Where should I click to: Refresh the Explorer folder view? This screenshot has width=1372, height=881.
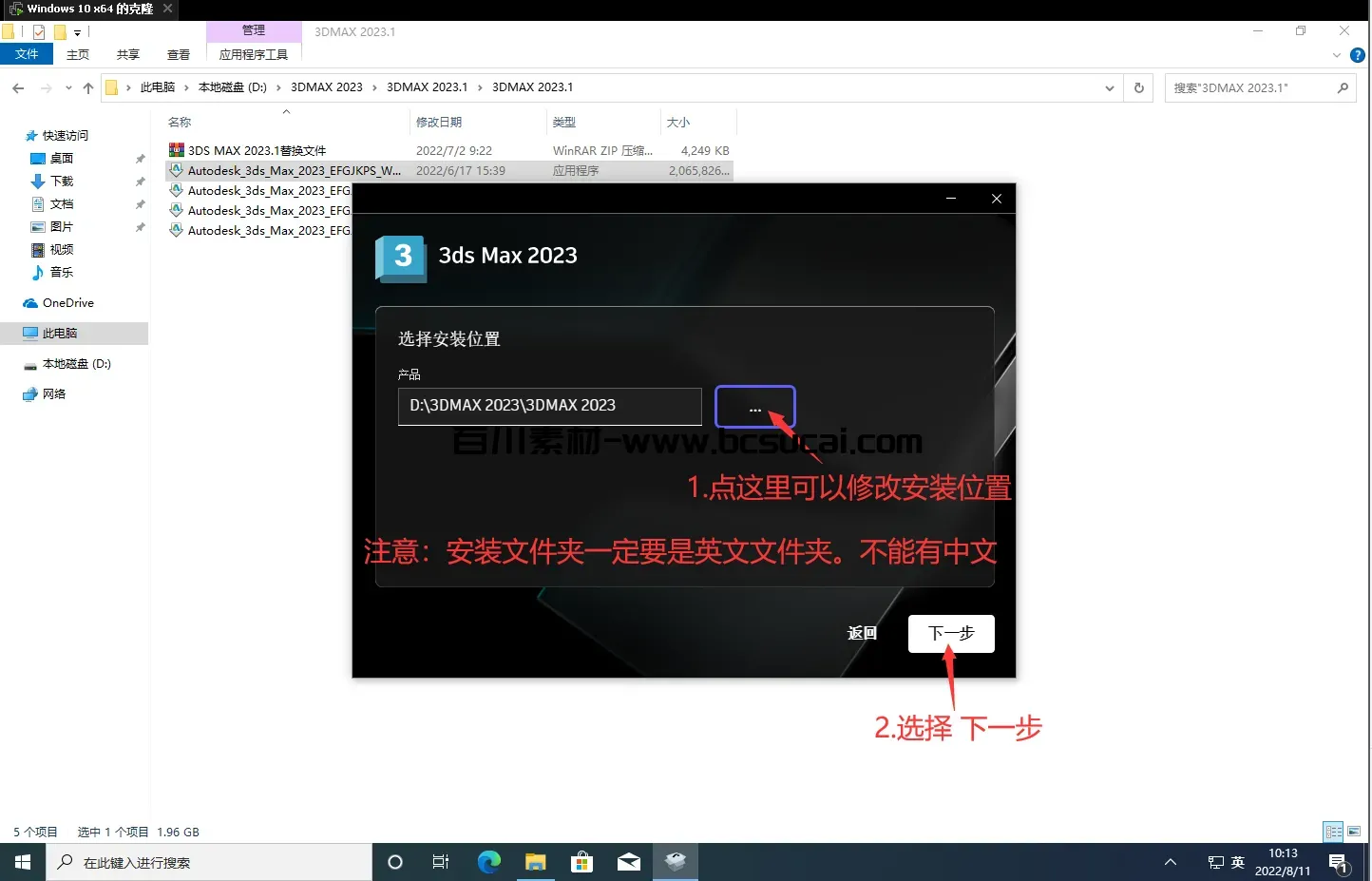pos(1138,87)
